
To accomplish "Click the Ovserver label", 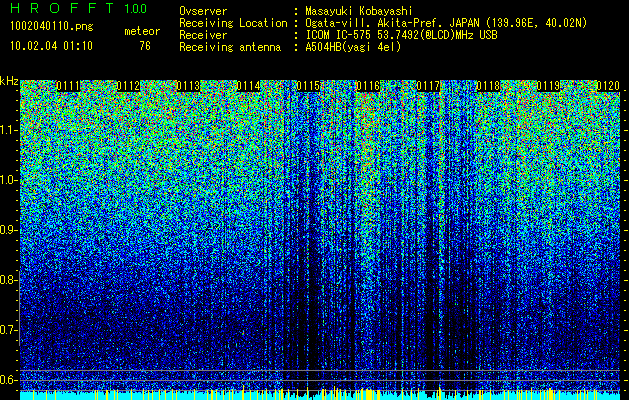I will click(x=203, y=11).
